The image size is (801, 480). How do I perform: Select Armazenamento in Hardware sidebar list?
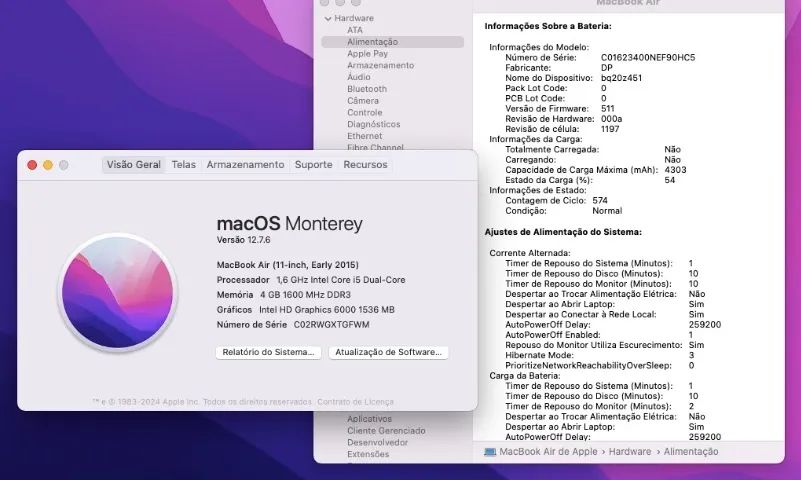tap(381, 65)
